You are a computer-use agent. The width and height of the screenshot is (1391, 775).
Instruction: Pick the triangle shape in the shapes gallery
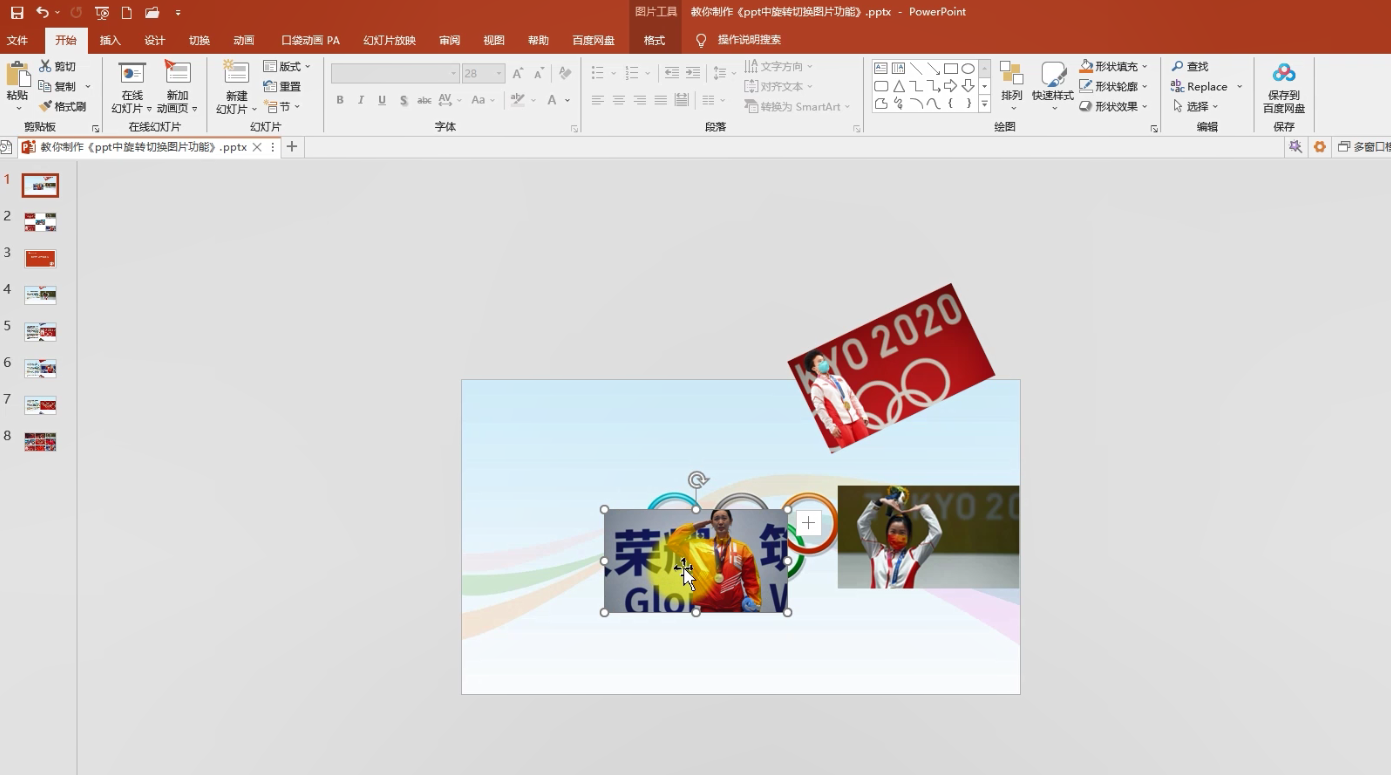click(898, 86)
